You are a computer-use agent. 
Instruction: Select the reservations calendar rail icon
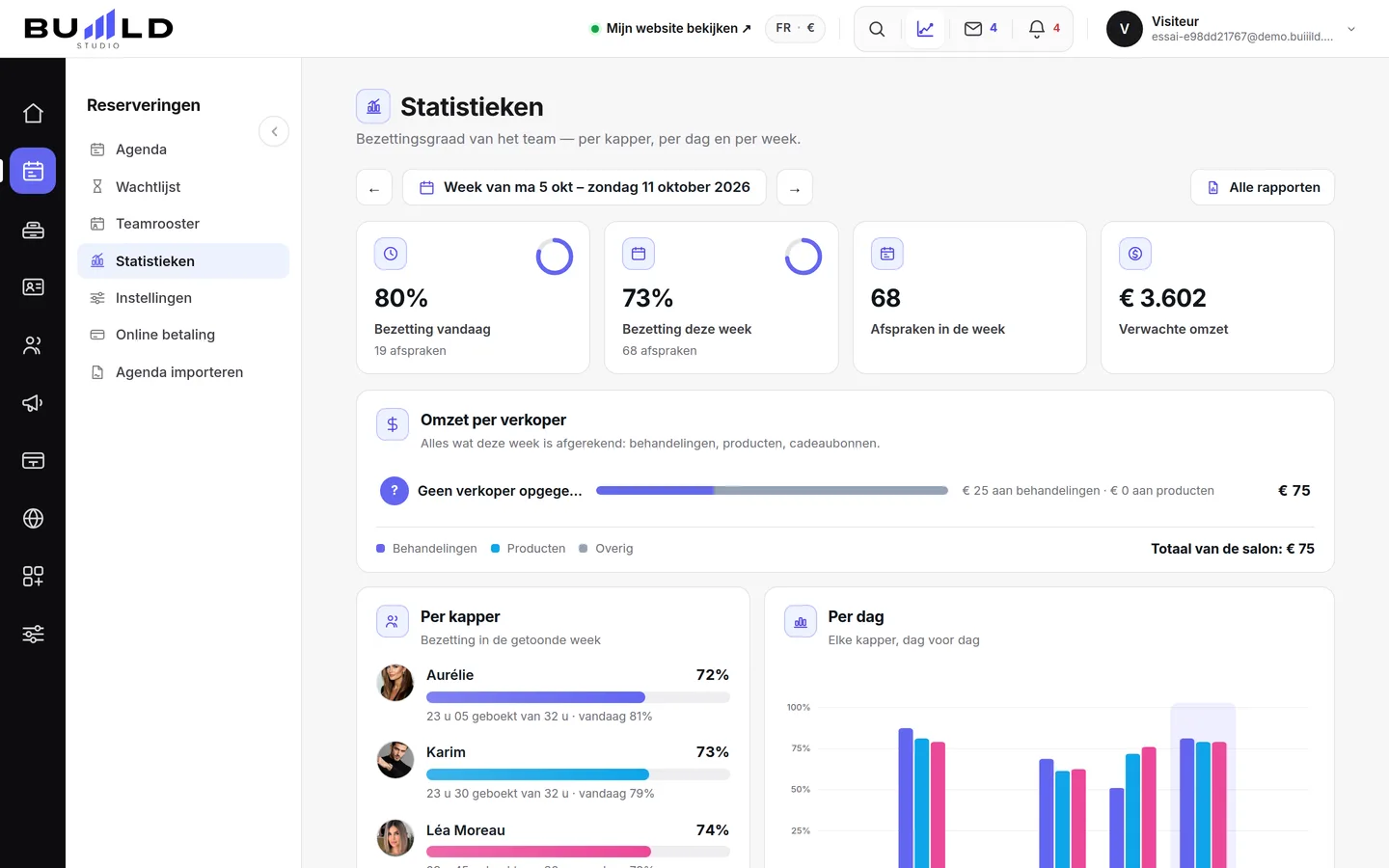(x=33, y=171)
